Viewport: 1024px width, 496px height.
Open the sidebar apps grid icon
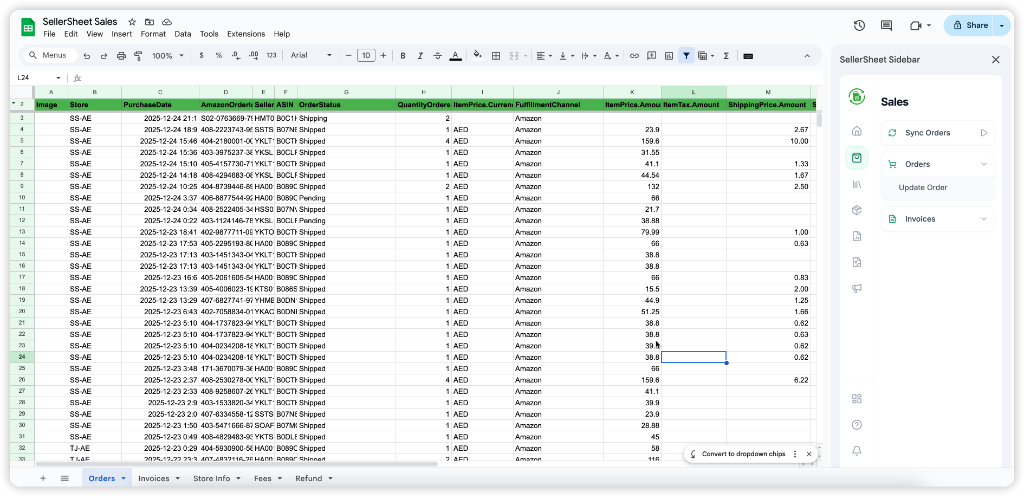(857, 399)
